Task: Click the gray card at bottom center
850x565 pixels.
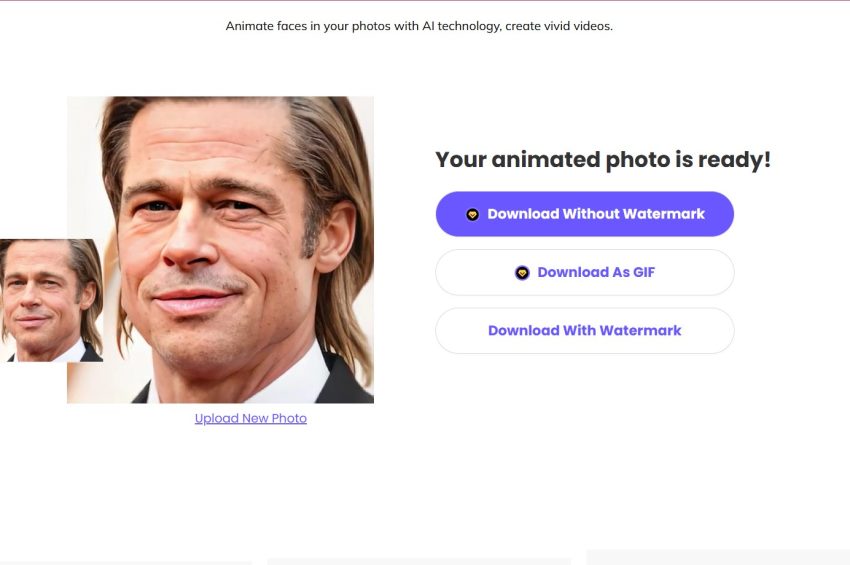Action: tap(418, 561)
